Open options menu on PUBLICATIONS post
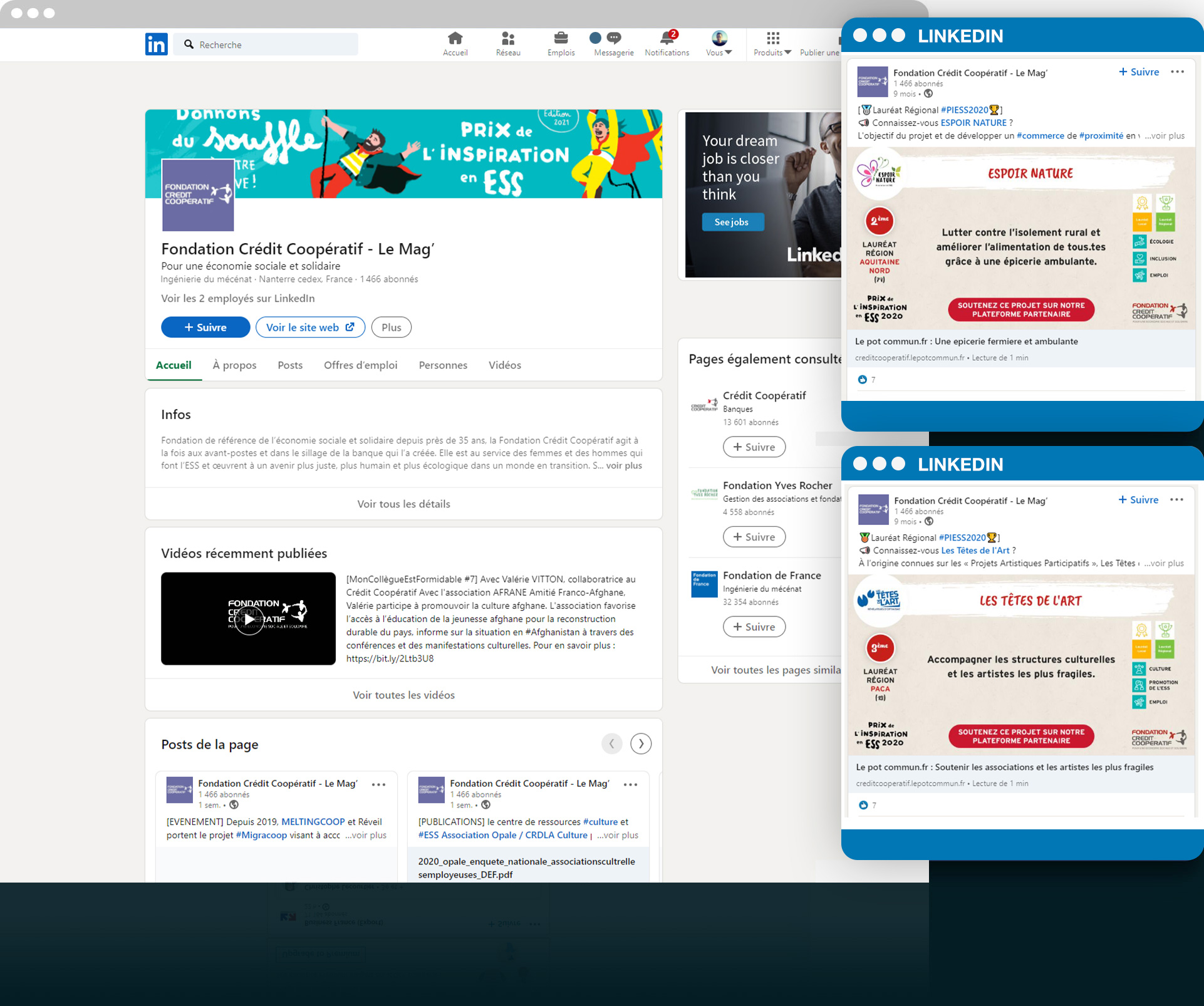1204x1006 pixels. click(x=630, y=784)
